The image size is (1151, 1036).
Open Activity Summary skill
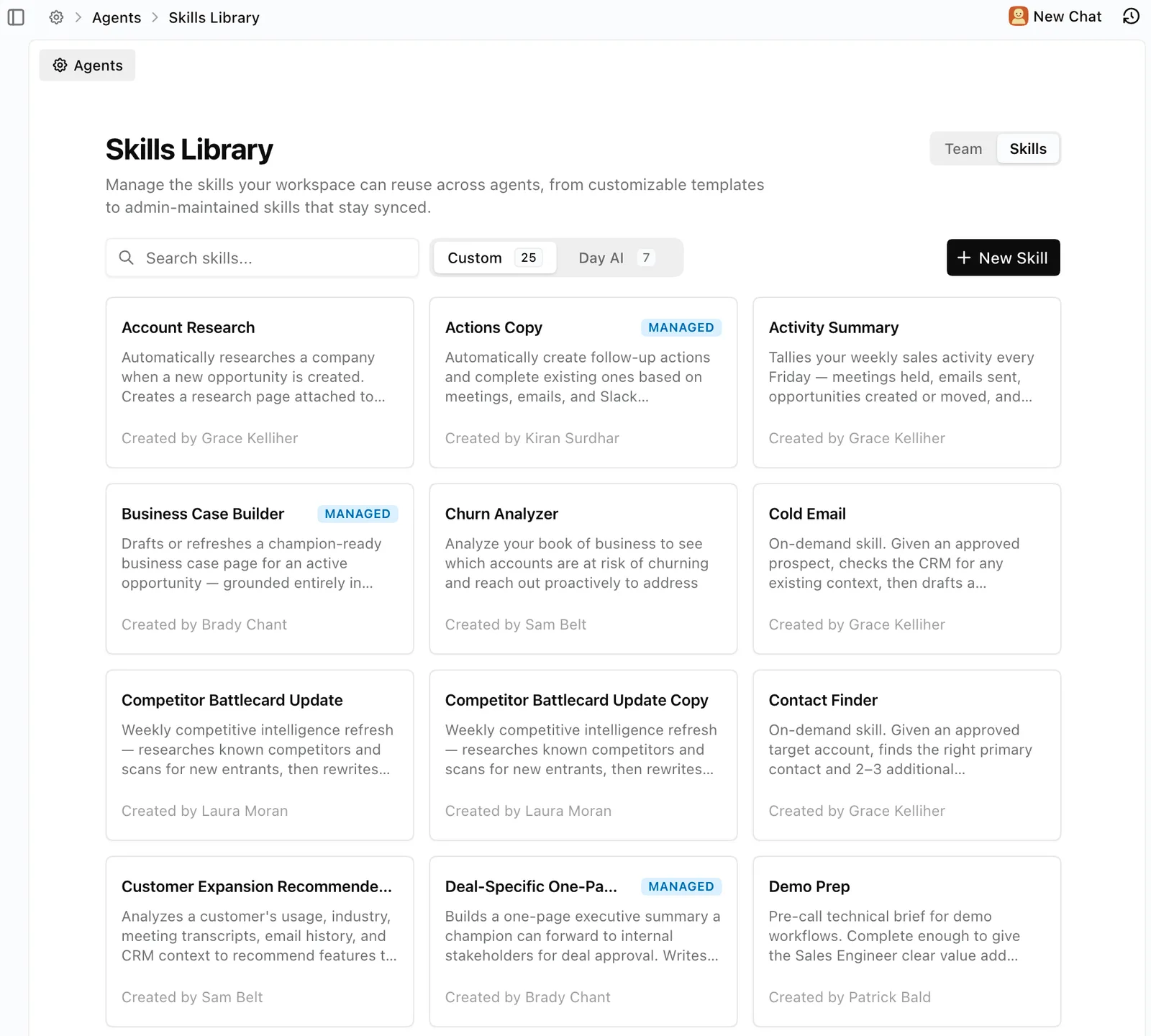906,383
